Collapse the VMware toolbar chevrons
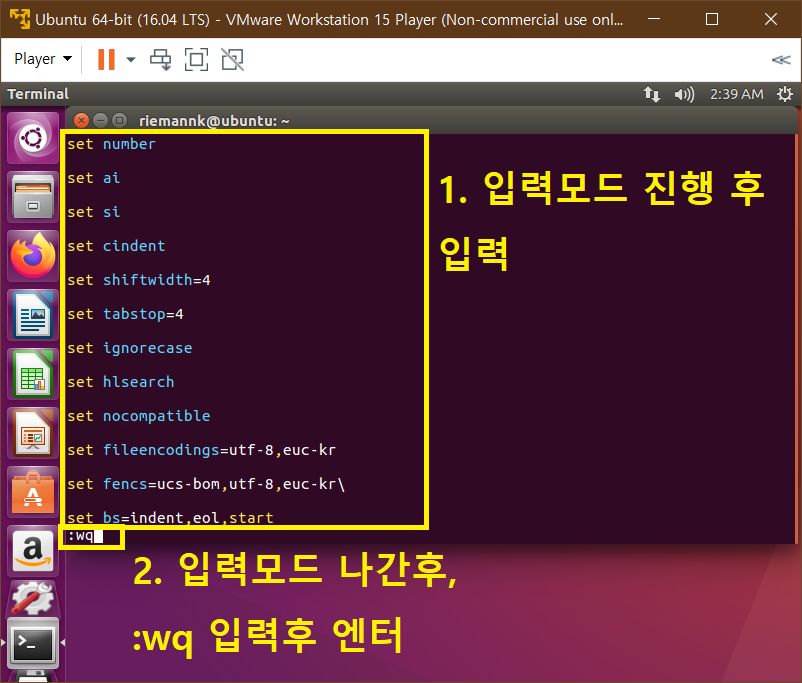This screenshot has height=683, width=802. tap(781, 60)
